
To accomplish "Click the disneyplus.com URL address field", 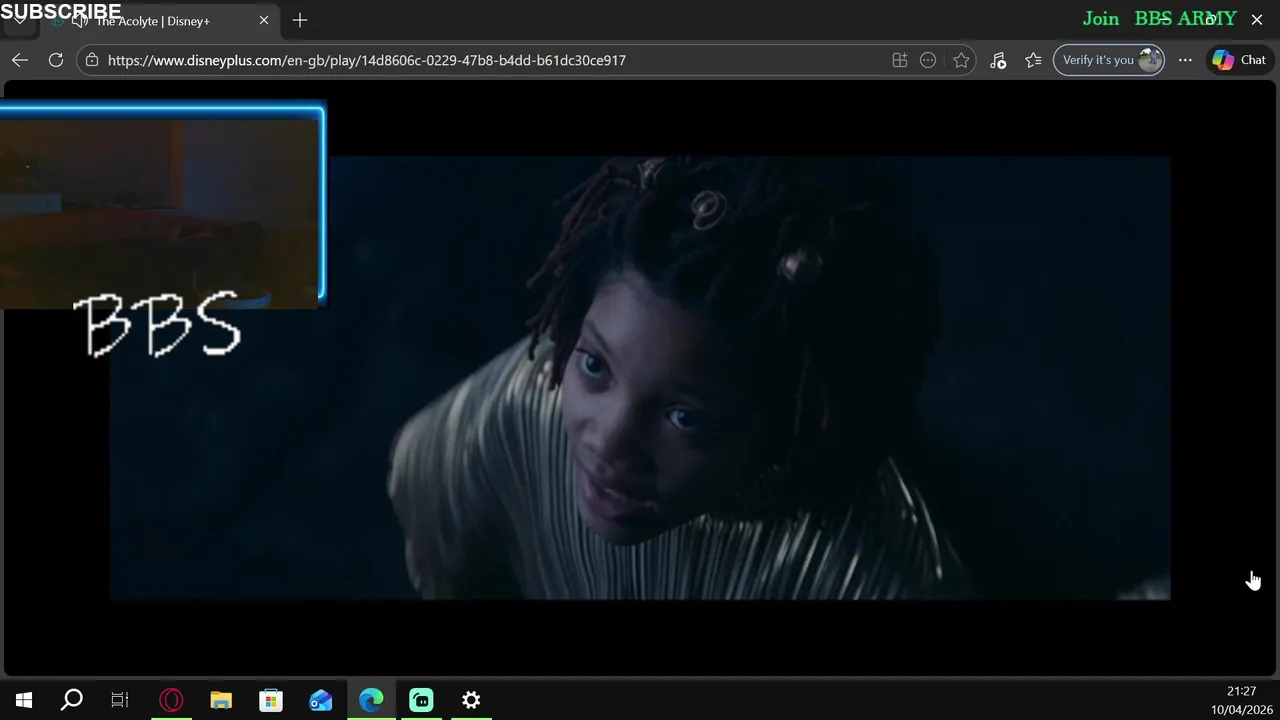I will pyautogui.click(x=367, y=60).
